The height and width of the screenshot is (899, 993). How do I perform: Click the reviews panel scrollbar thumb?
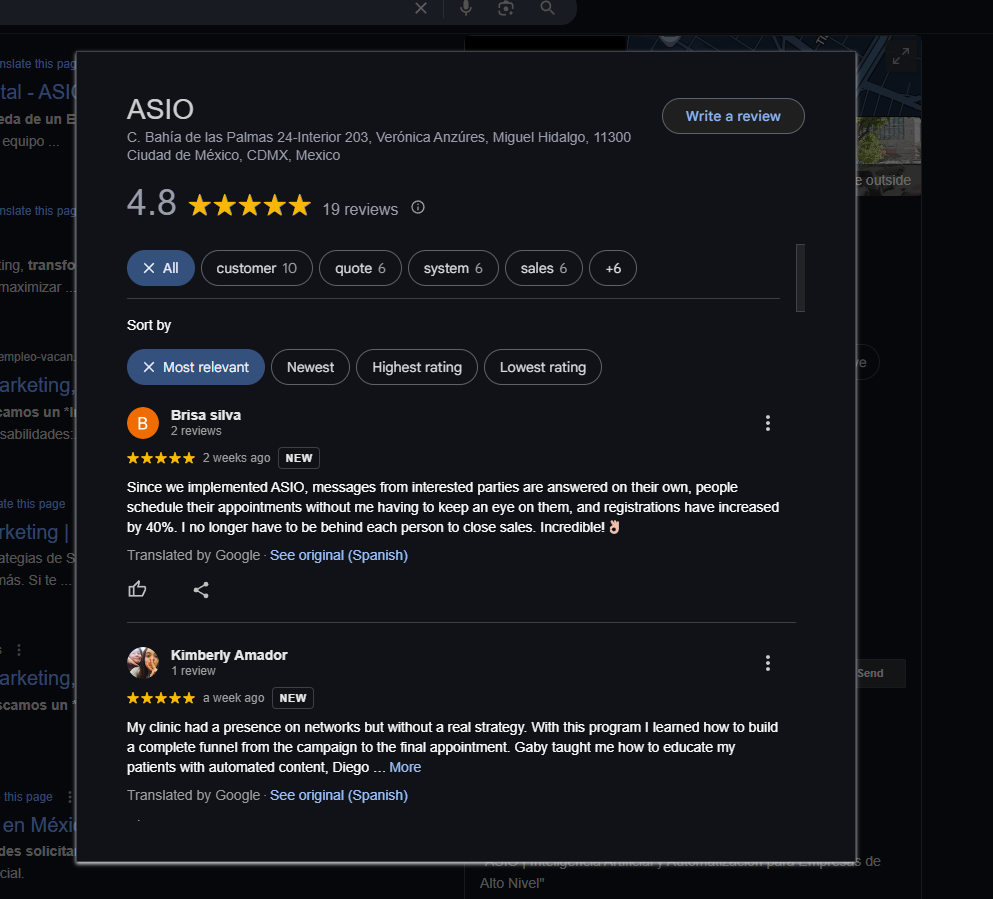click(800, 278)
